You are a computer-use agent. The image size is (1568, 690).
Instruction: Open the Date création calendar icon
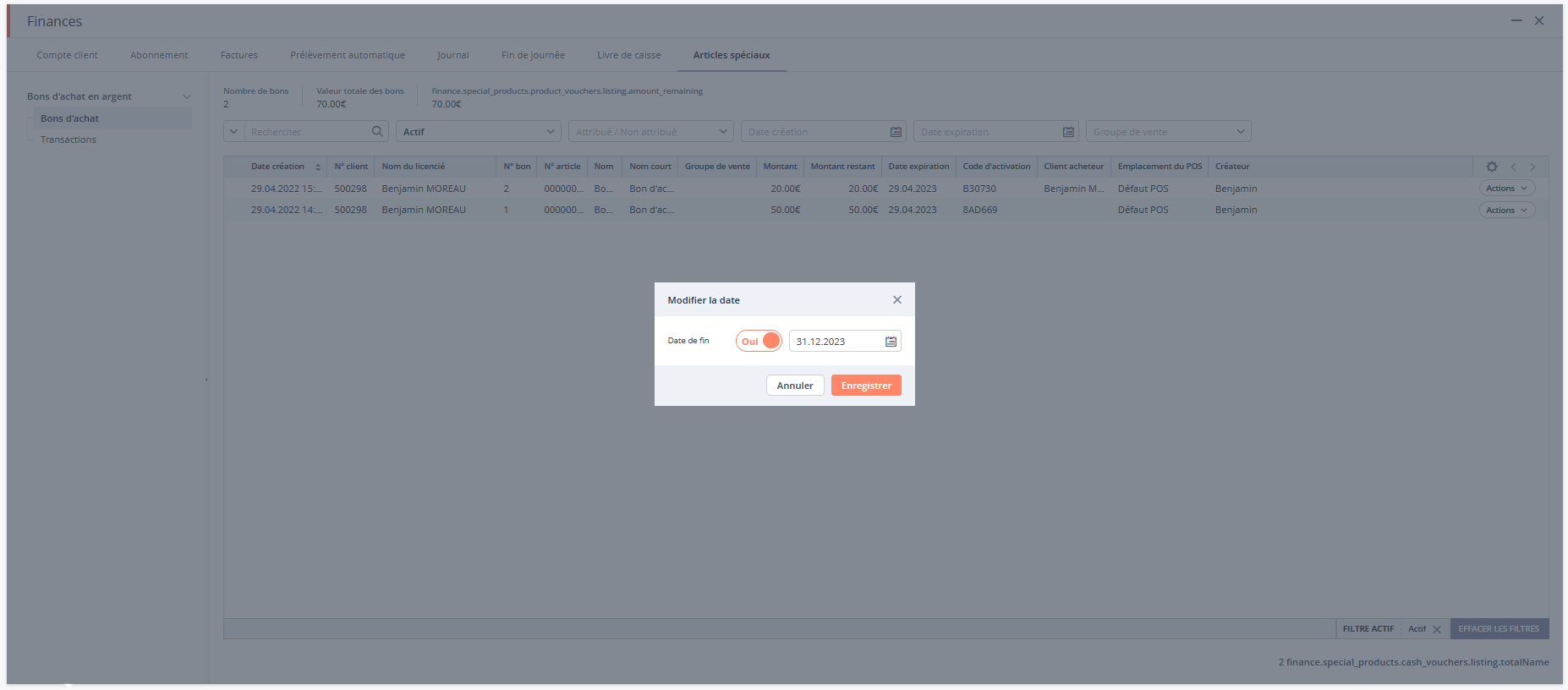click(x=896, y=132)
